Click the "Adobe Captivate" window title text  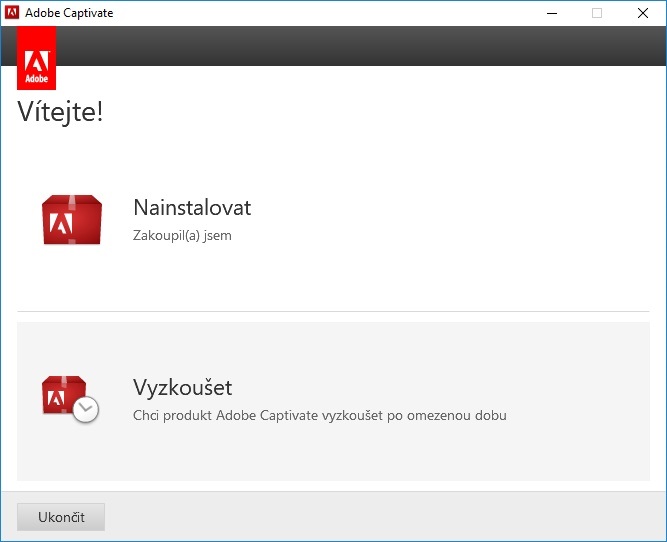[x=69, y=13]
